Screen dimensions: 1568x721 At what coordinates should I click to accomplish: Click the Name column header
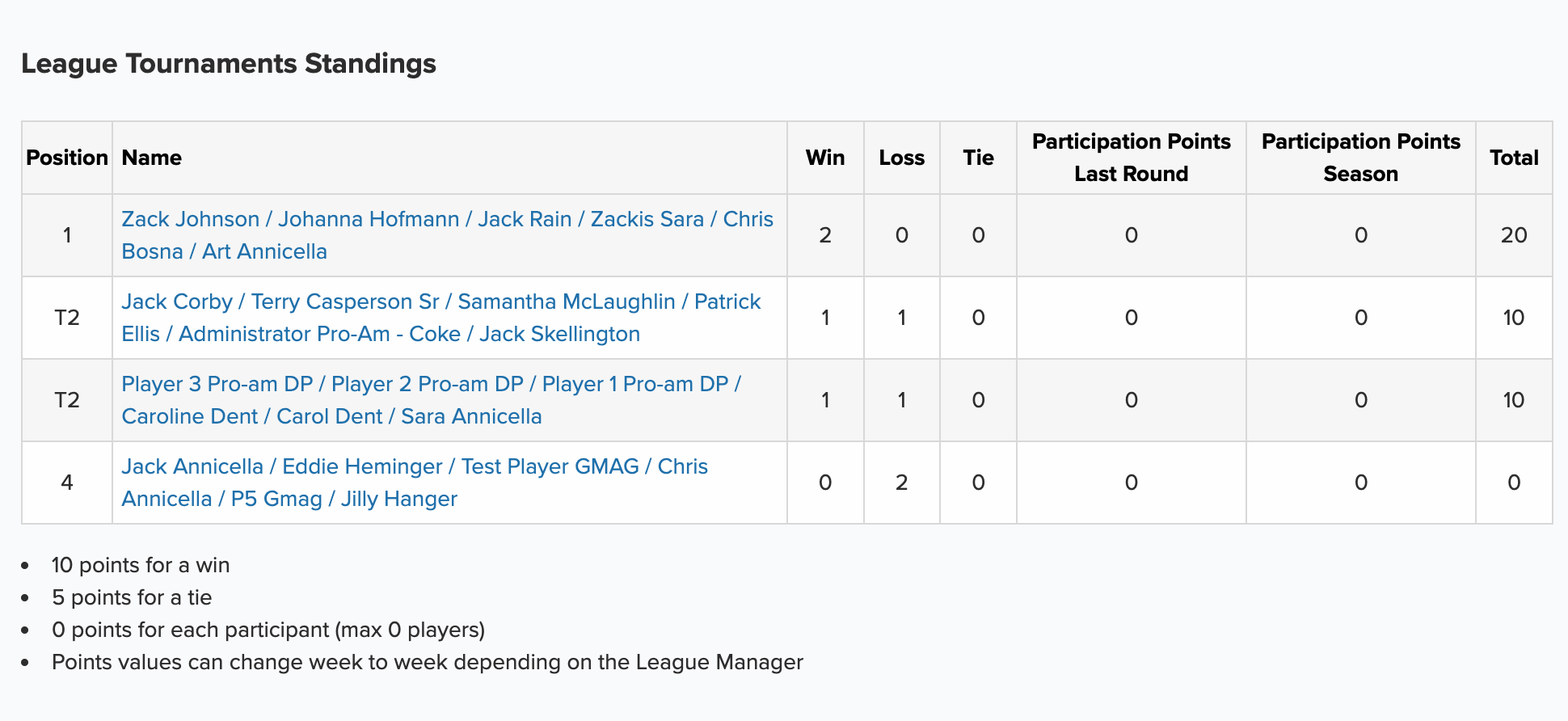click(x=151, y=158)
